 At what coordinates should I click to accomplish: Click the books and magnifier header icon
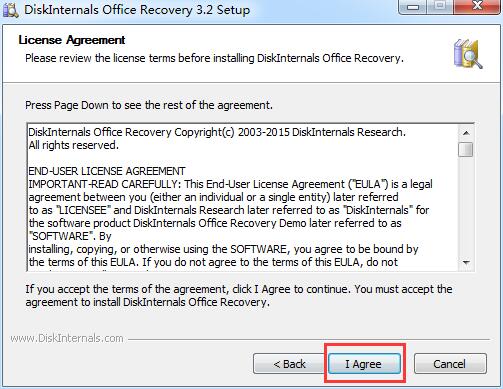tap(468, 54)
